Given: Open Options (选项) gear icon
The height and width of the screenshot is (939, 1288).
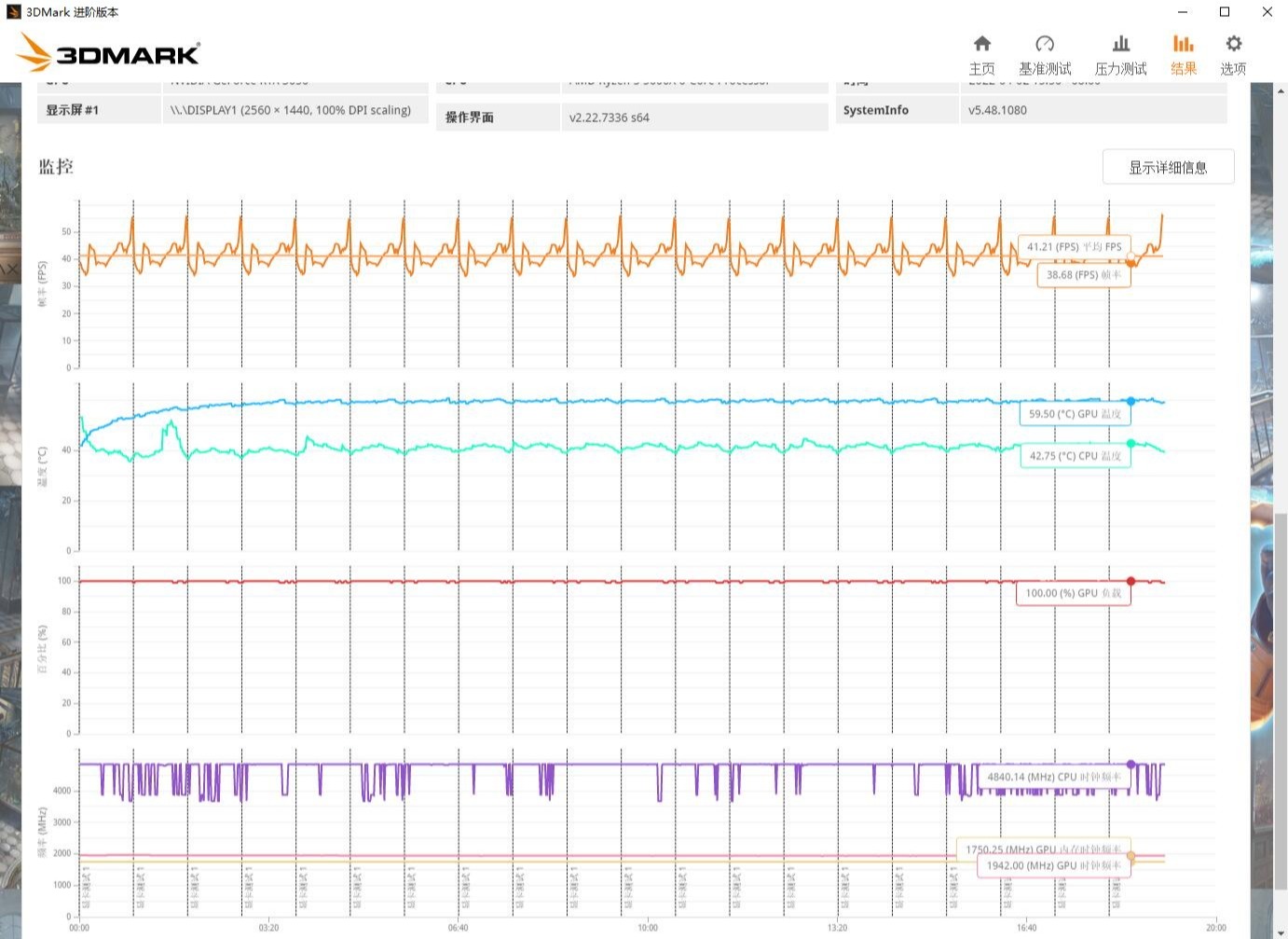Looking at the screenshot, I should tap(1233, 55).
